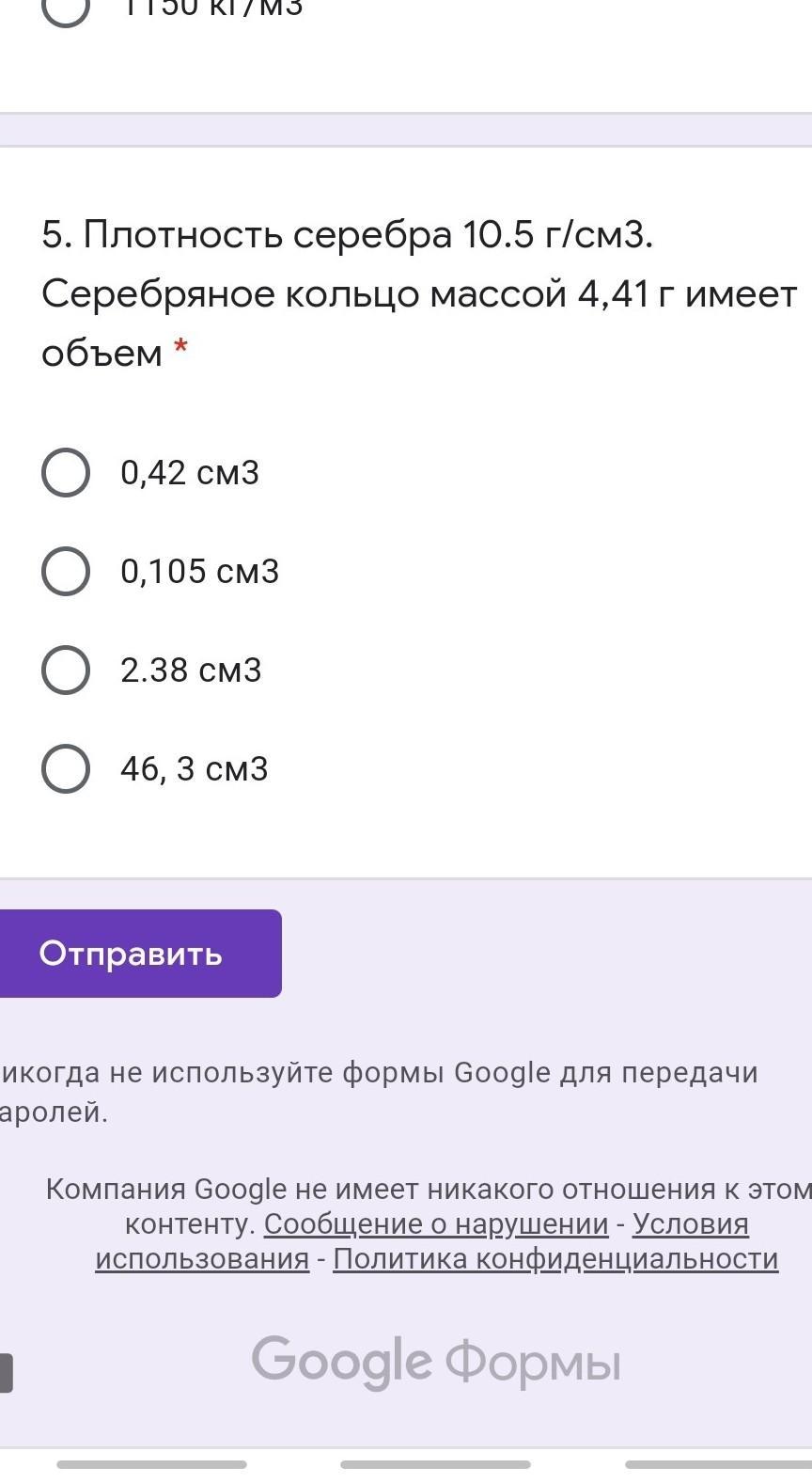Viewport: 812px width, 1483px height.
Task: Click the '0,105 см3' answer label text
Action: tap(199, 571)
